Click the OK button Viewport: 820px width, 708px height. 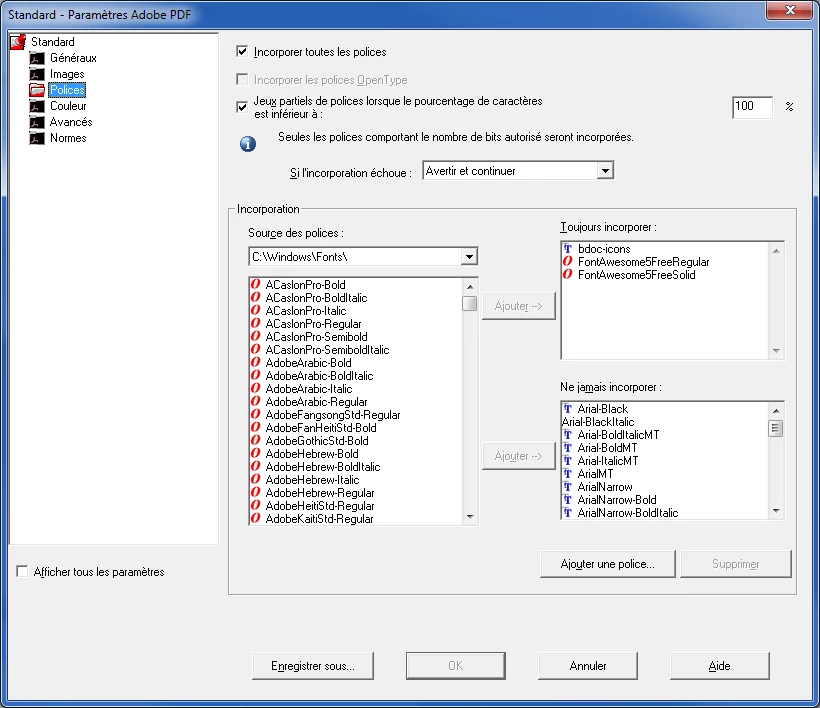pyautogui.click(x=455, y=666)
